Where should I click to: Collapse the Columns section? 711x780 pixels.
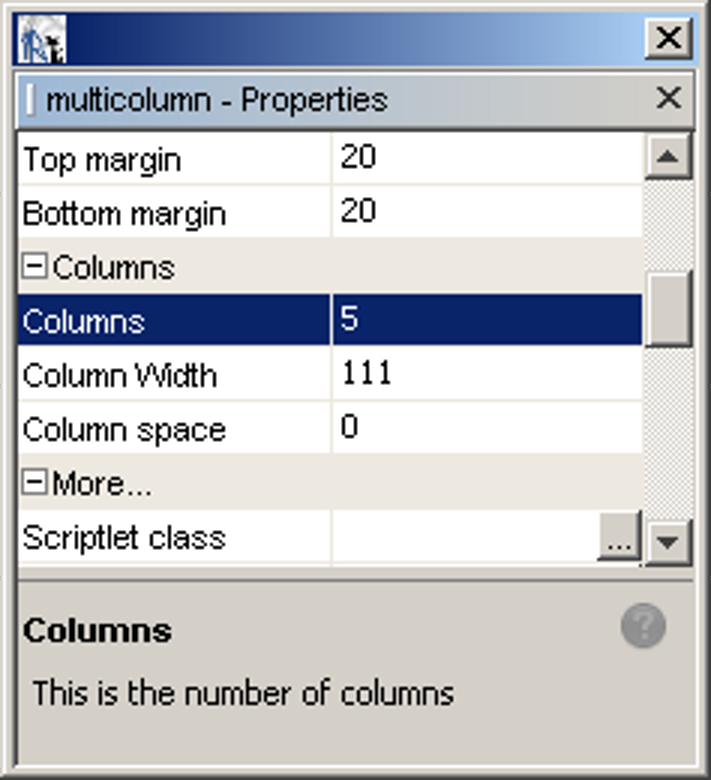pos(35,268)
